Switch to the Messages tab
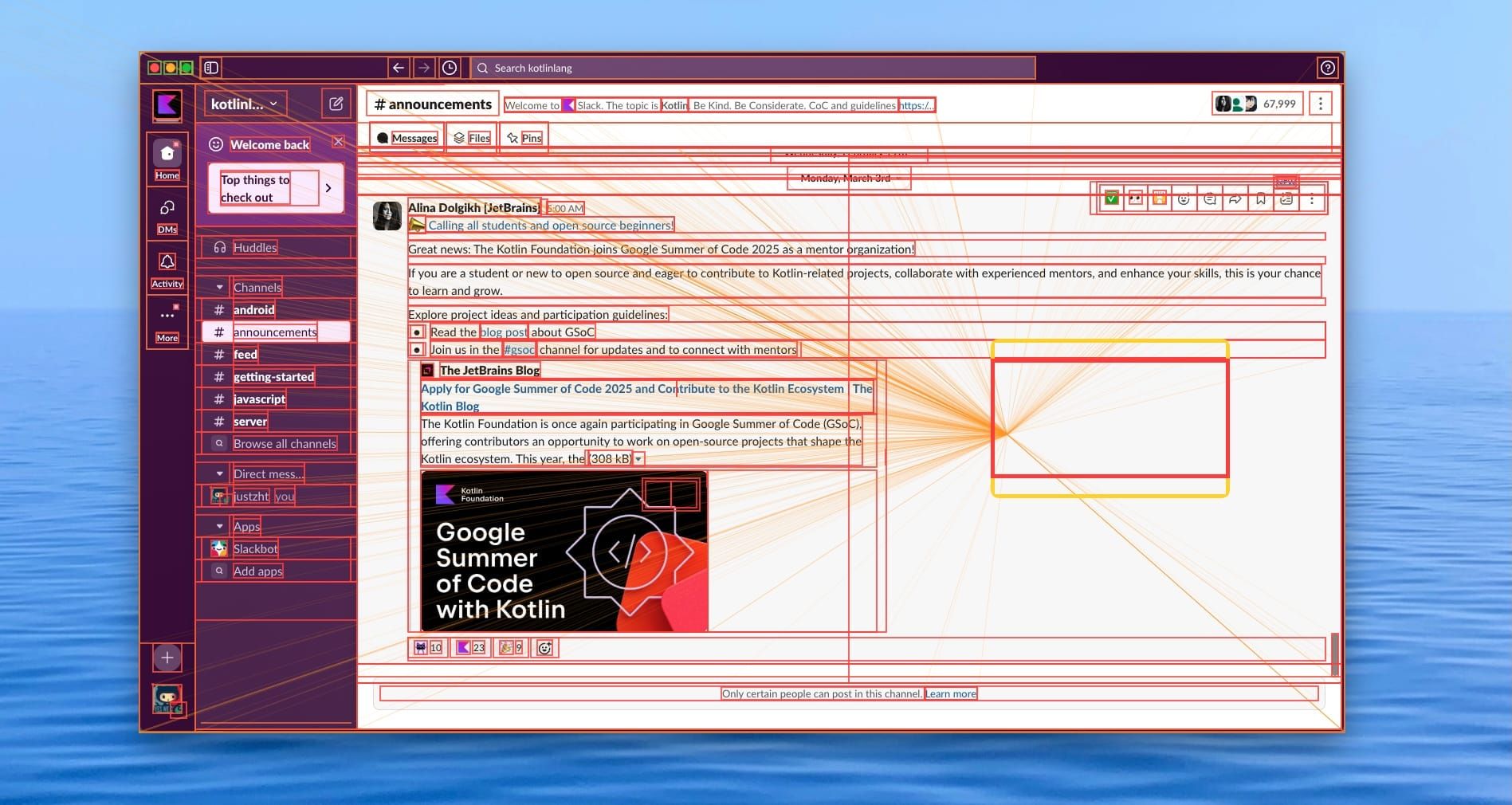This screenshot has width=1512, height=805. [406, 138]
